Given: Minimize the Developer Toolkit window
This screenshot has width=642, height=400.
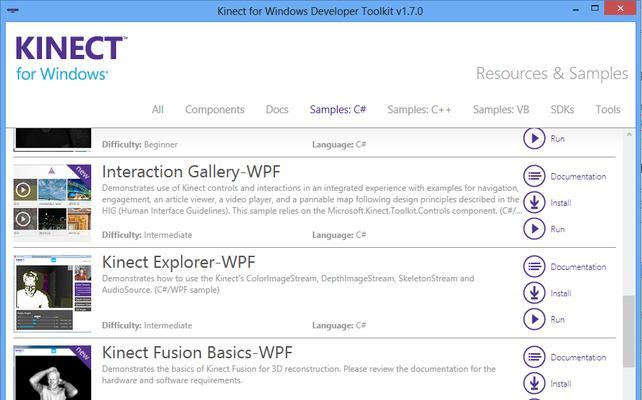Looking at the screenshot, I should [576, 10].
